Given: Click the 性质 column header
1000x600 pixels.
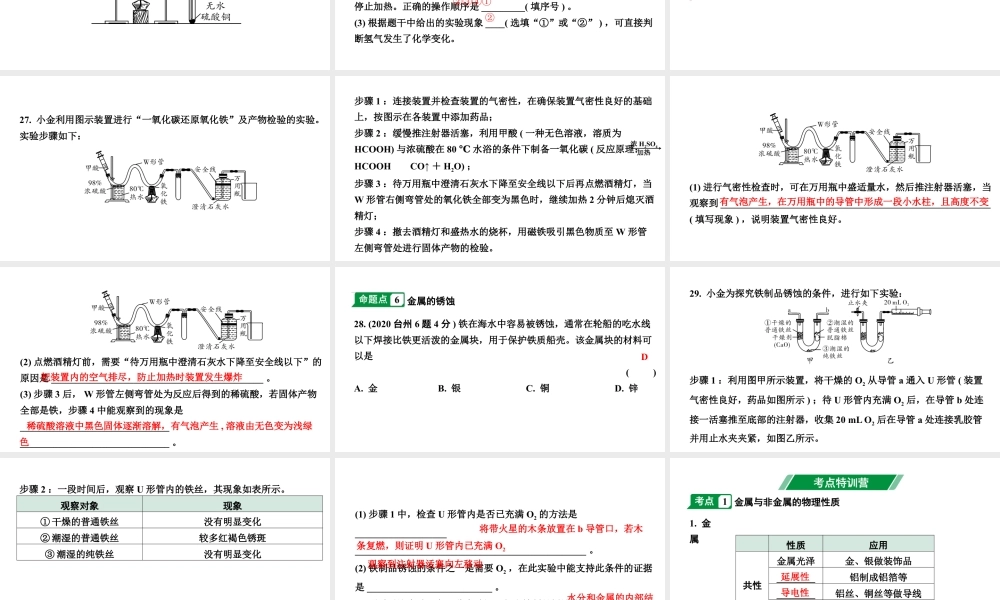Looking at the screenshot, I should [x=795, y=545].
